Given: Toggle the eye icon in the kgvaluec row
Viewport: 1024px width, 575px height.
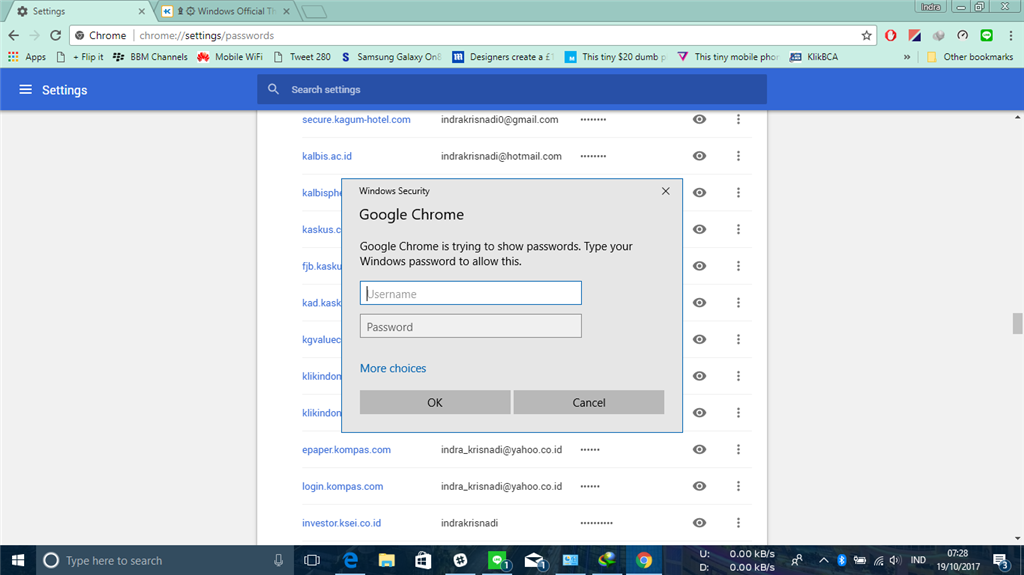Looking at the screenshot, I should 699,338.
